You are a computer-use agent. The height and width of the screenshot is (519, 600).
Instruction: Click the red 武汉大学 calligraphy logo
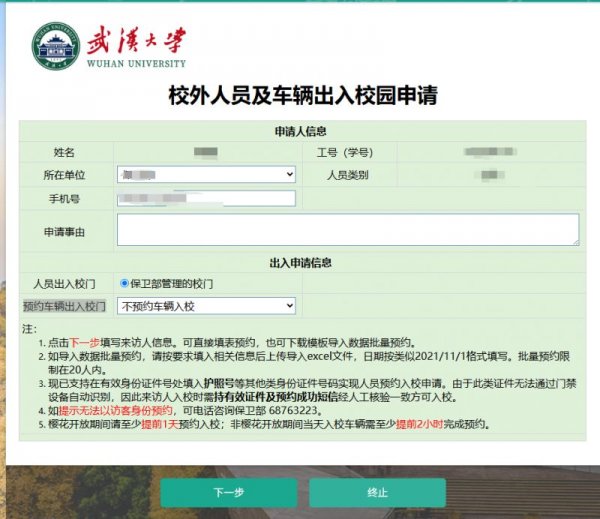click(x=137, y=40)
